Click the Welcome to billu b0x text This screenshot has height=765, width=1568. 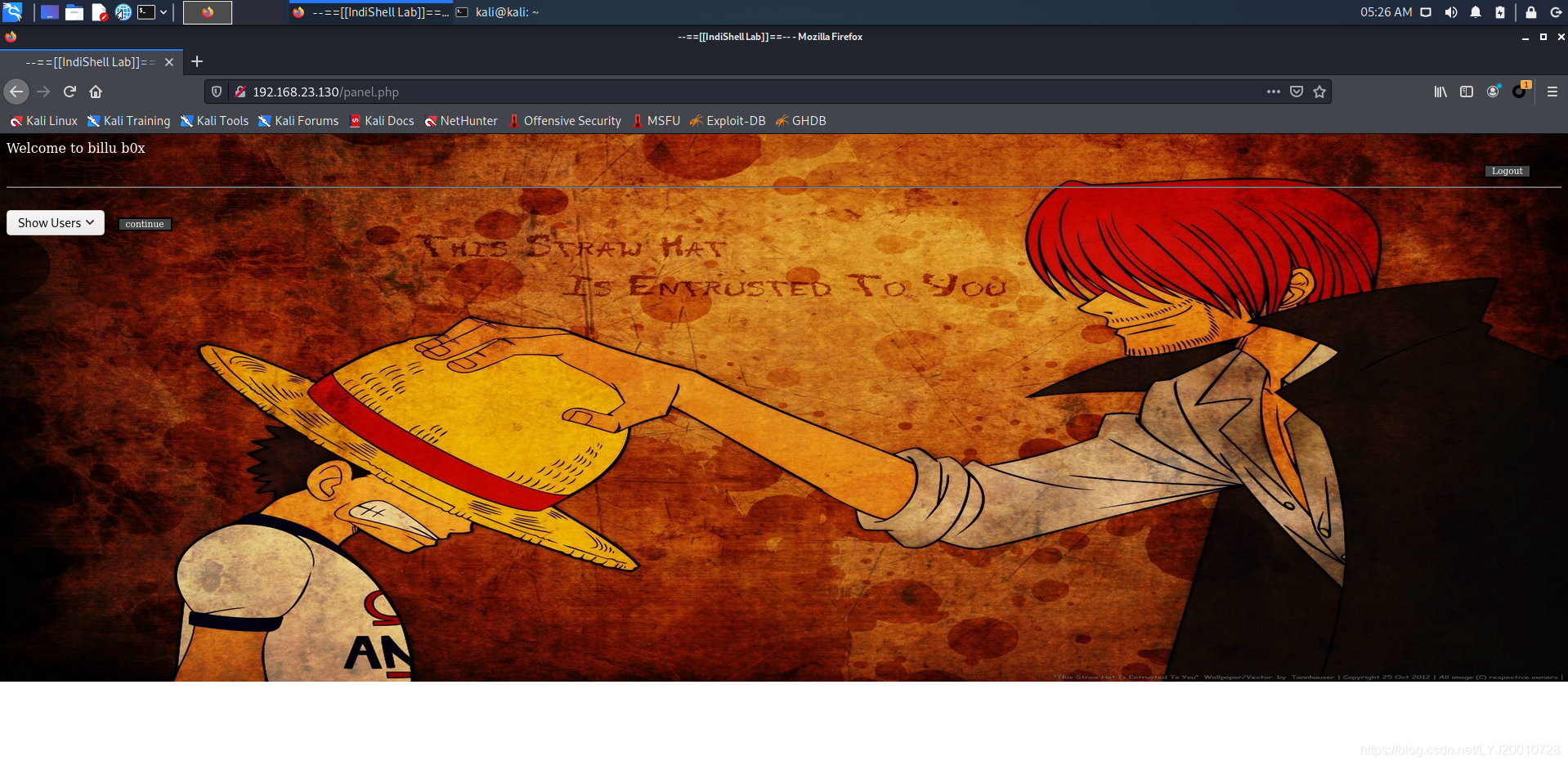click(76, 148)
